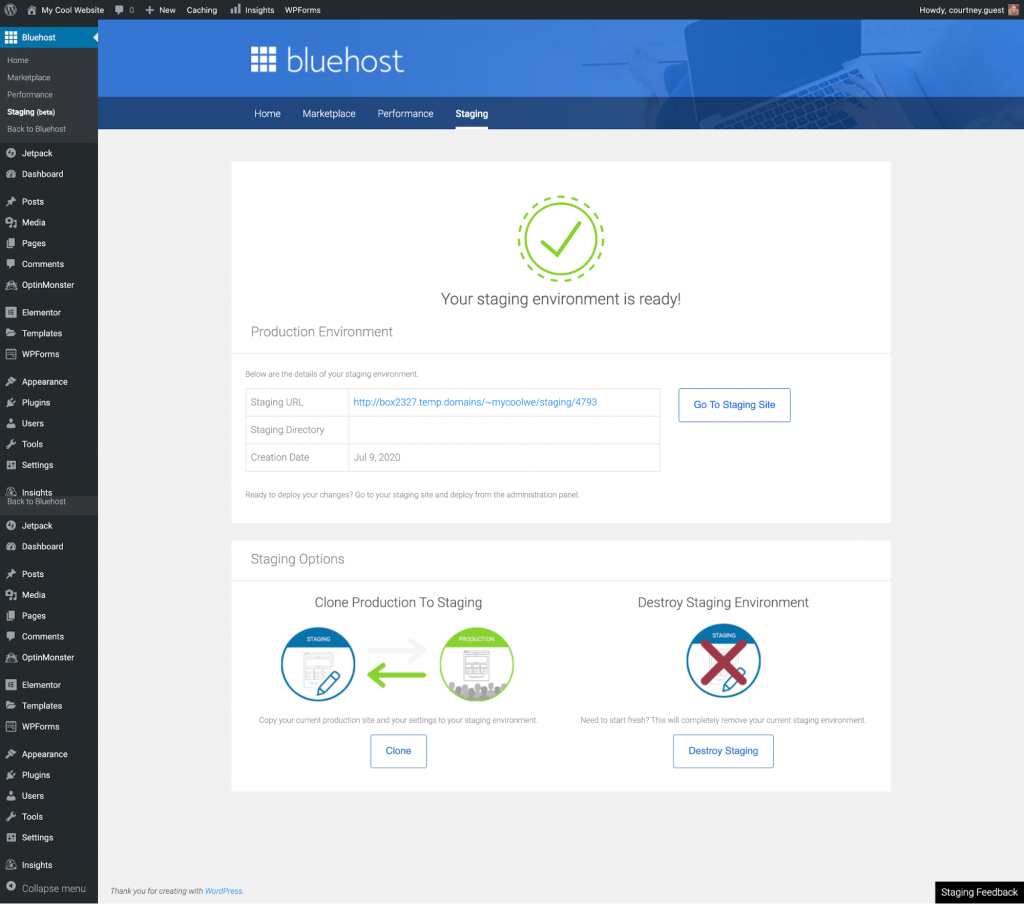Open the comments bubble in the top admin bar
Viewport: 1024px width, 904px height.
[123, 10]
